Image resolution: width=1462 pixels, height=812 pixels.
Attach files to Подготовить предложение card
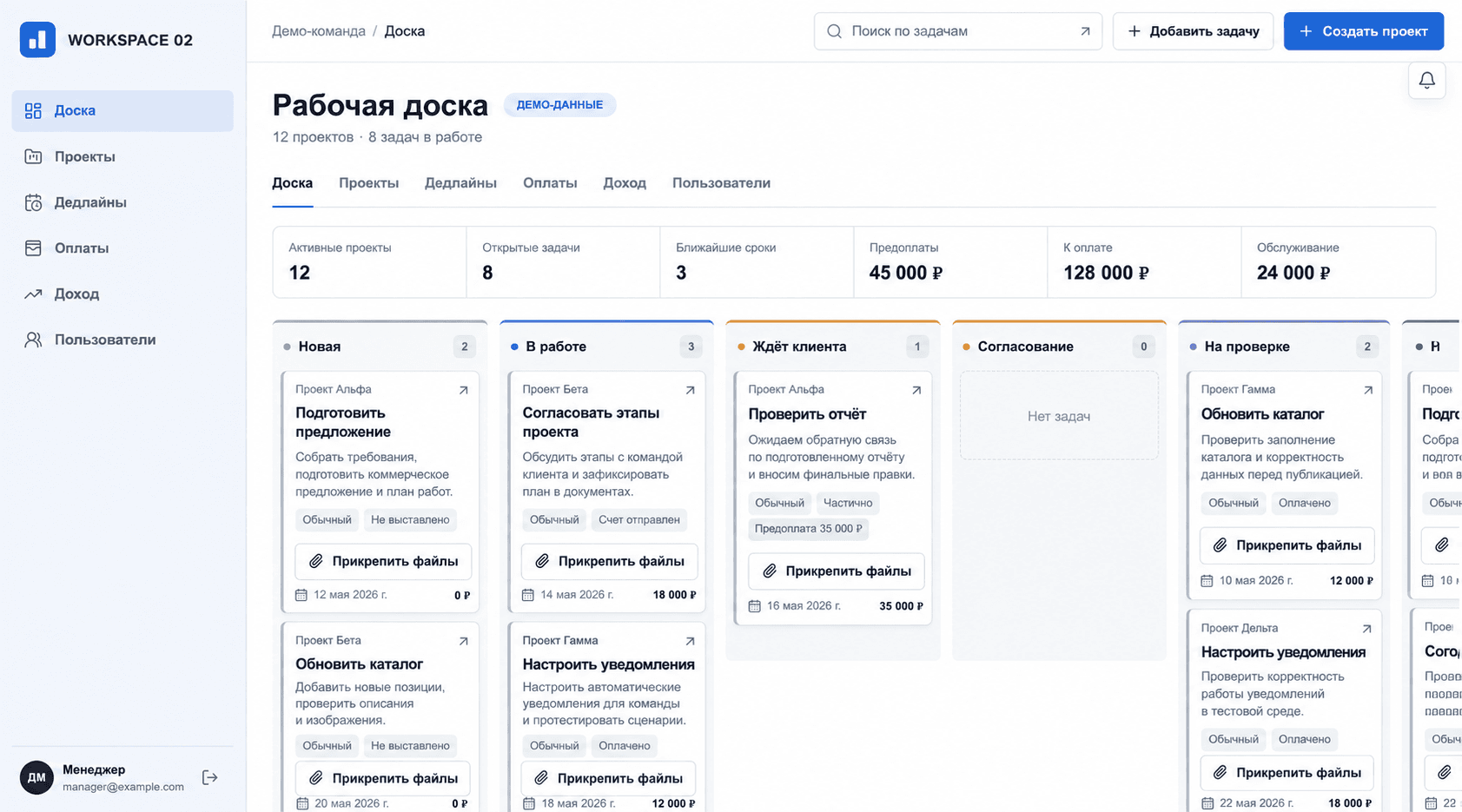[383, 562]
